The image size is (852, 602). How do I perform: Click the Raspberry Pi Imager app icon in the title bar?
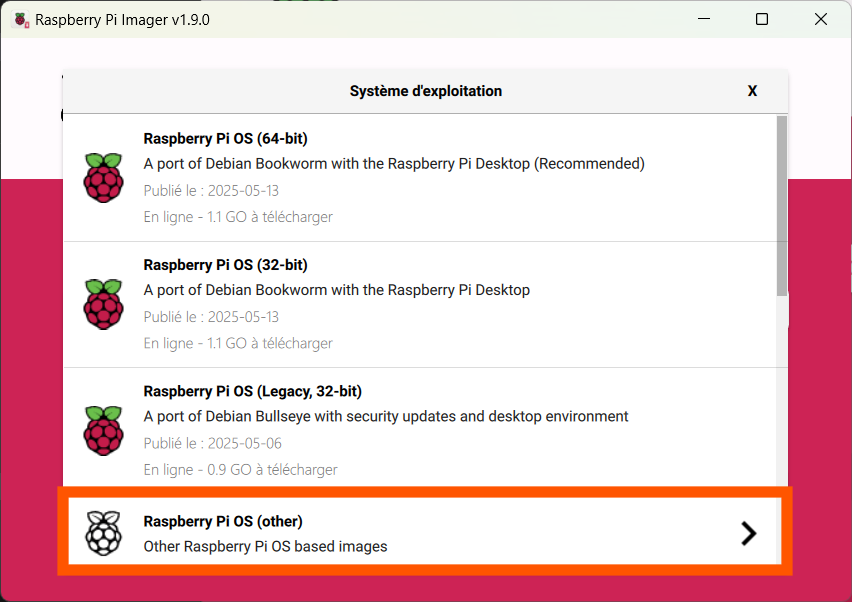(22, 20)
